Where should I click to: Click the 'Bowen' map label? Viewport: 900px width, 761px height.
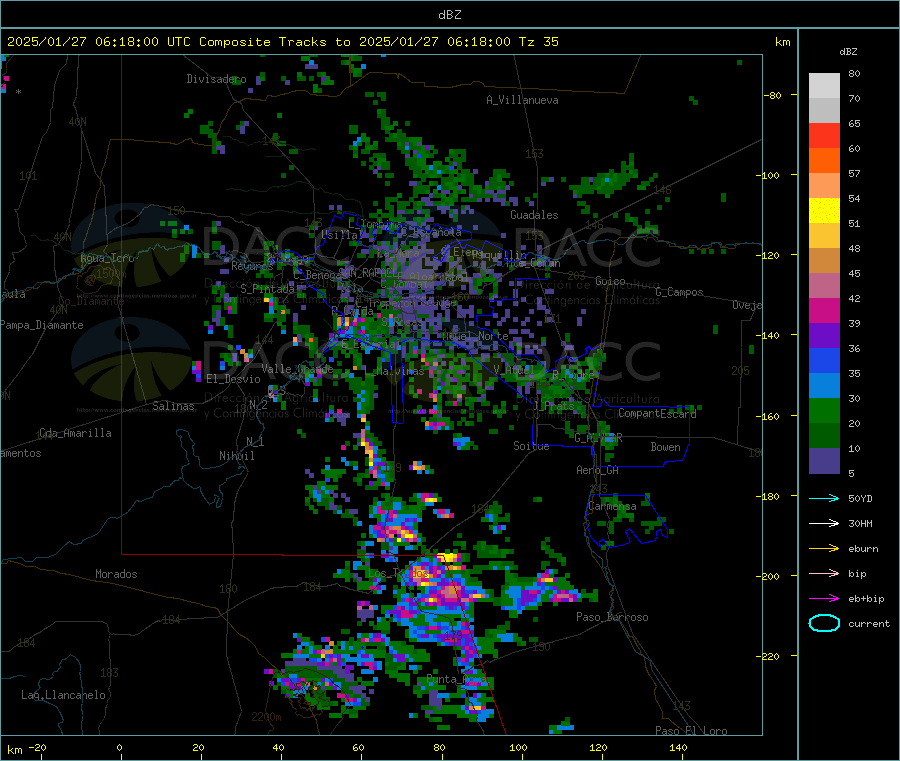(x=666, y=447)
